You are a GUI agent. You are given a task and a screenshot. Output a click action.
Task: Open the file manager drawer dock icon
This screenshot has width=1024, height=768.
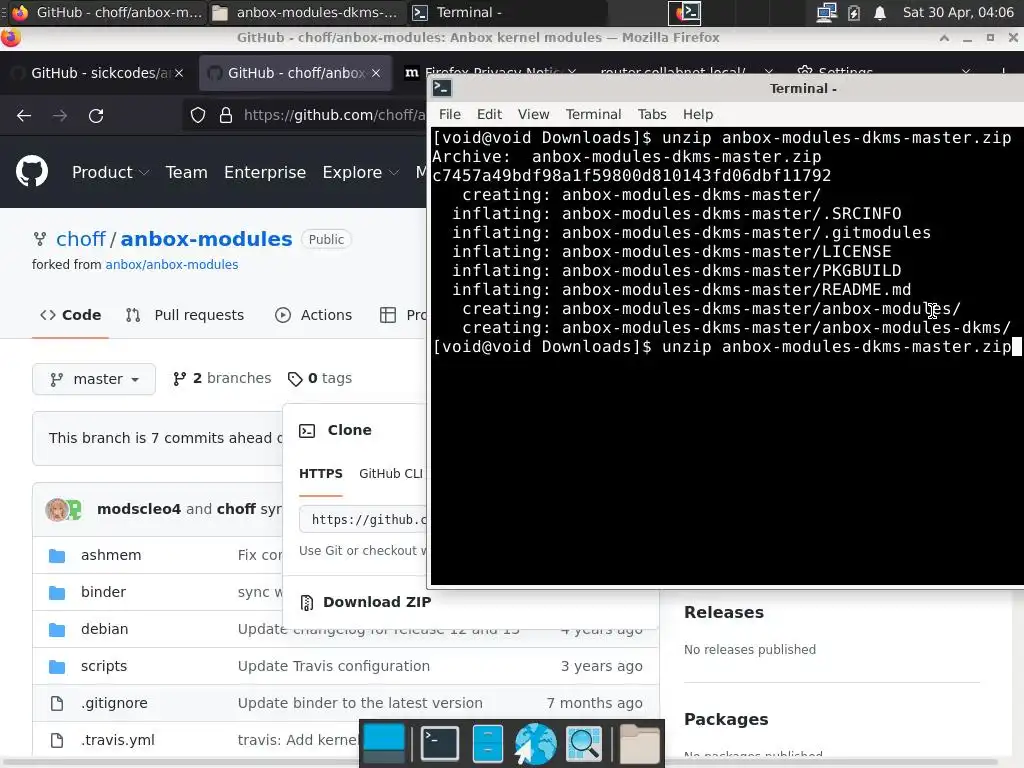click(487, 743)
